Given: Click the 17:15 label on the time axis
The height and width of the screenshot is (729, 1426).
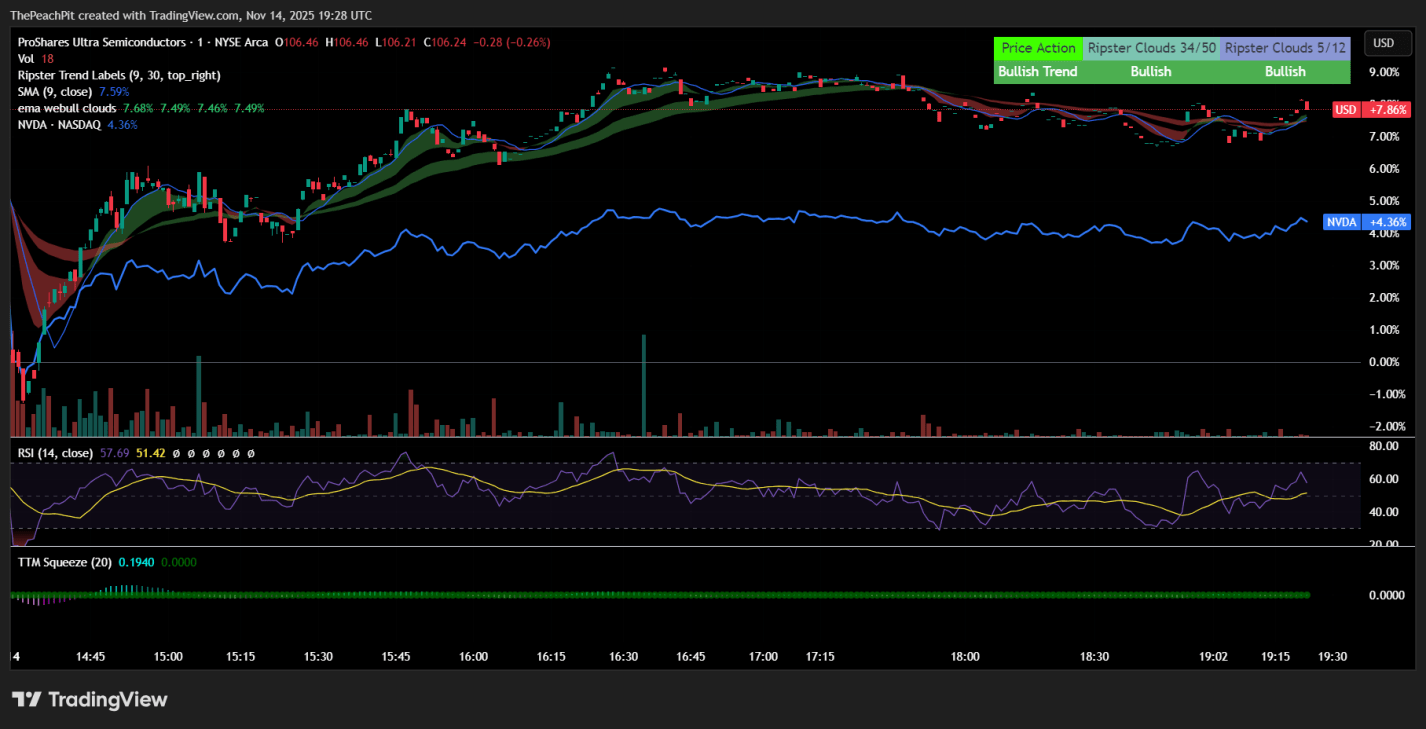Looking at the screenshot, I should (820, 657).
